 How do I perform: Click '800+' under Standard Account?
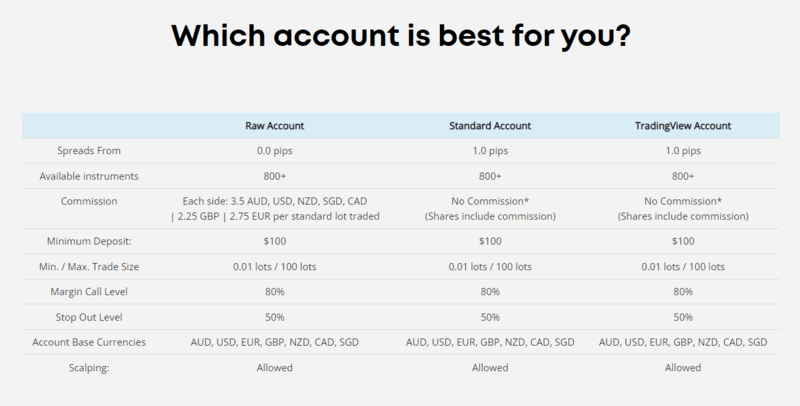[490, 176]
